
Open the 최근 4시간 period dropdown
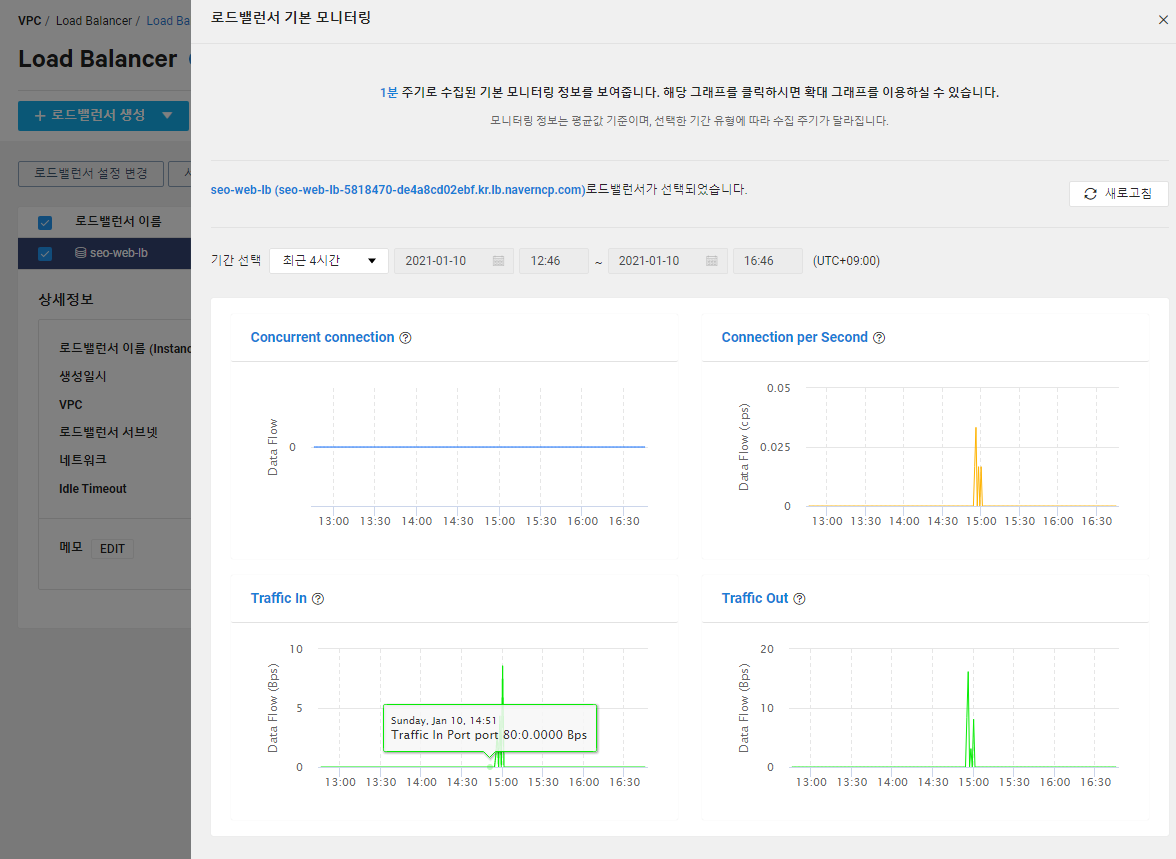(x=328, y=260)
